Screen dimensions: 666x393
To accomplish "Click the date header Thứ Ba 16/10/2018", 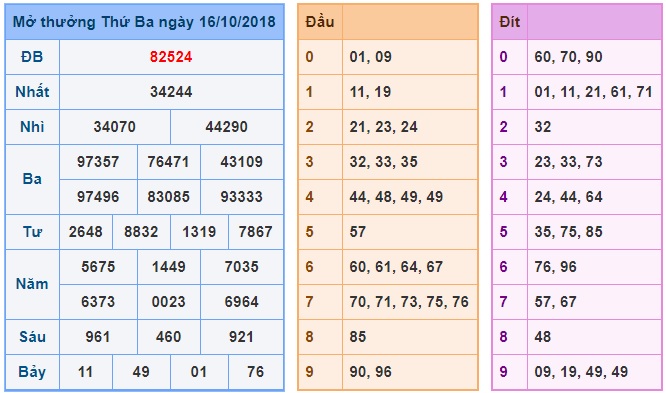I will point(144,22).
